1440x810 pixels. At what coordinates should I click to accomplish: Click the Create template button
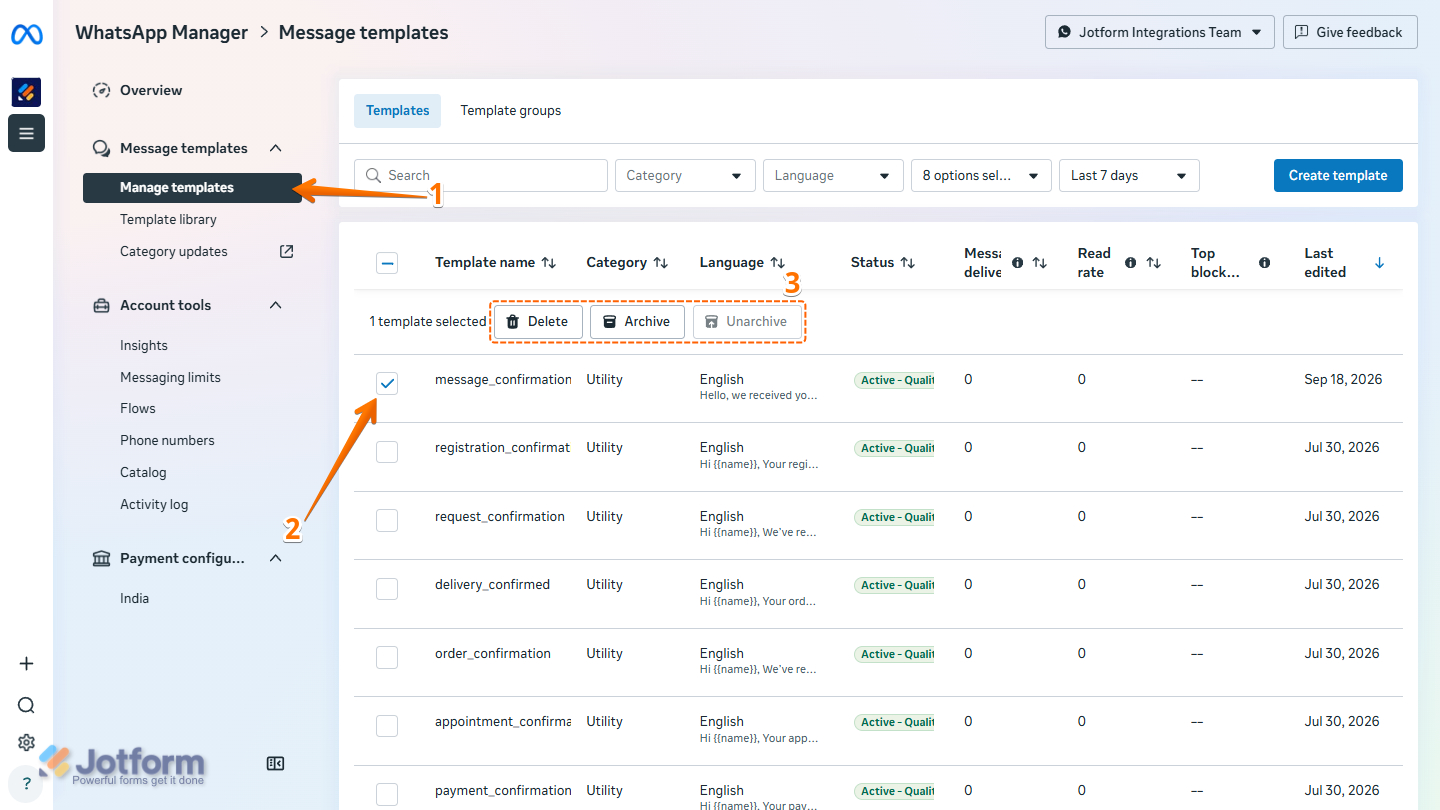tap(1338, 175)
